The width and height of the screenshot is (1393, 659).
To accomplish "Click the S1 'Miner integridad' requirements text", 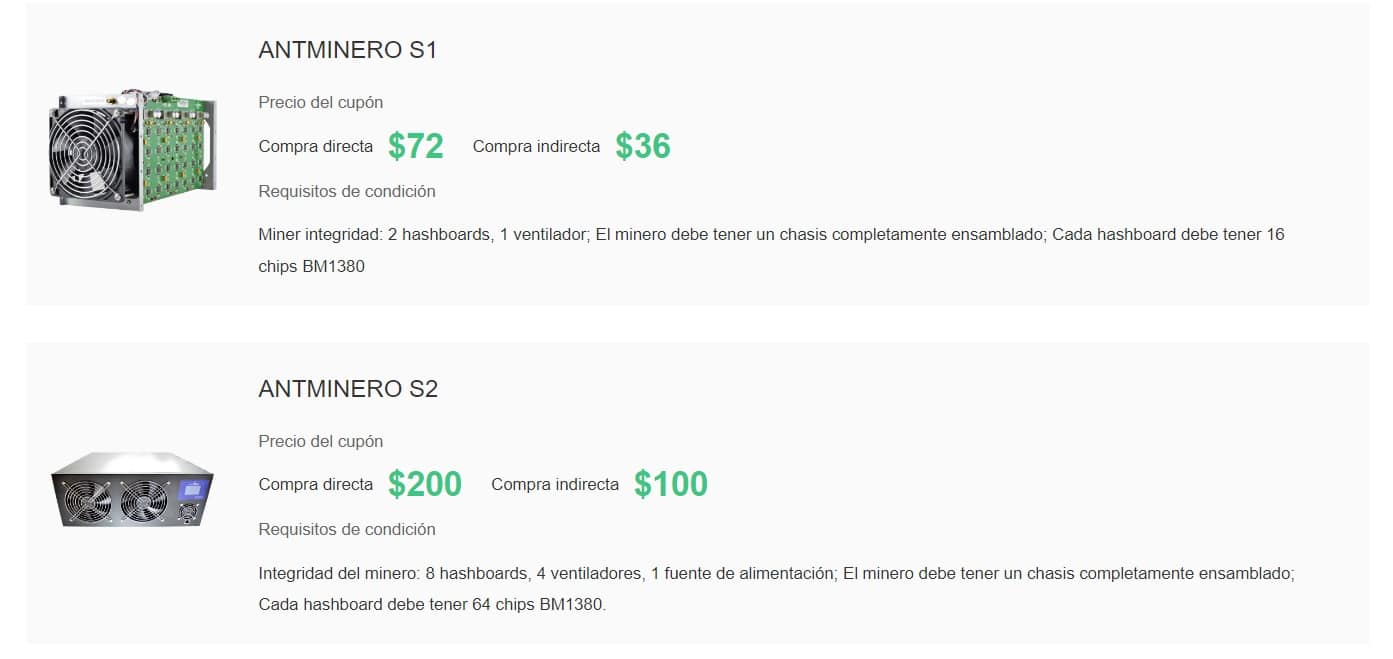I will click(771, 250).
